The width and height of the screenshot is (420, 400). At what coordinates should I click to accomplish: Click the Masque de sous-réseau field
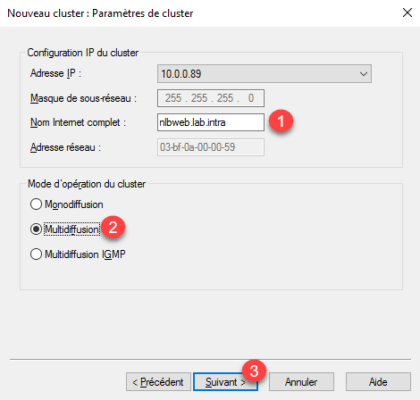point(211,98)
